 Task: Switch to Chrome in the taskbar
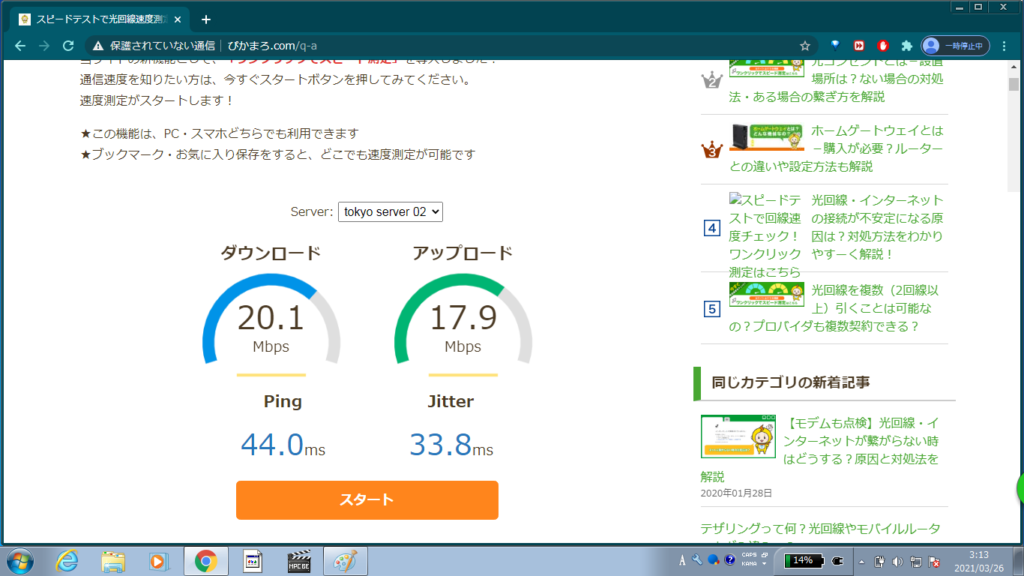pos(206,562)
